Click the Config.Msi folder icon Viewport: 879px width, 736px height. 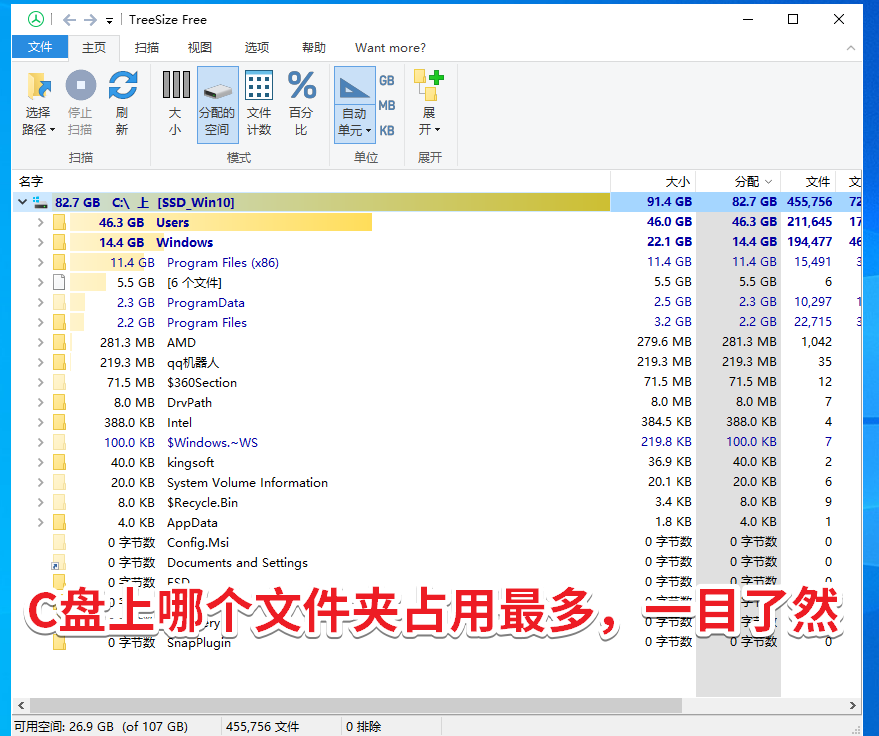(x=59, y=543)
